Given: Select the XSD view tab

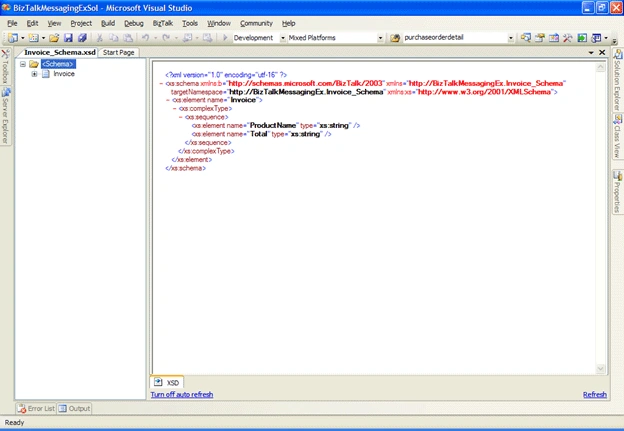Looking at the screenshot, I should coord(167,382).
